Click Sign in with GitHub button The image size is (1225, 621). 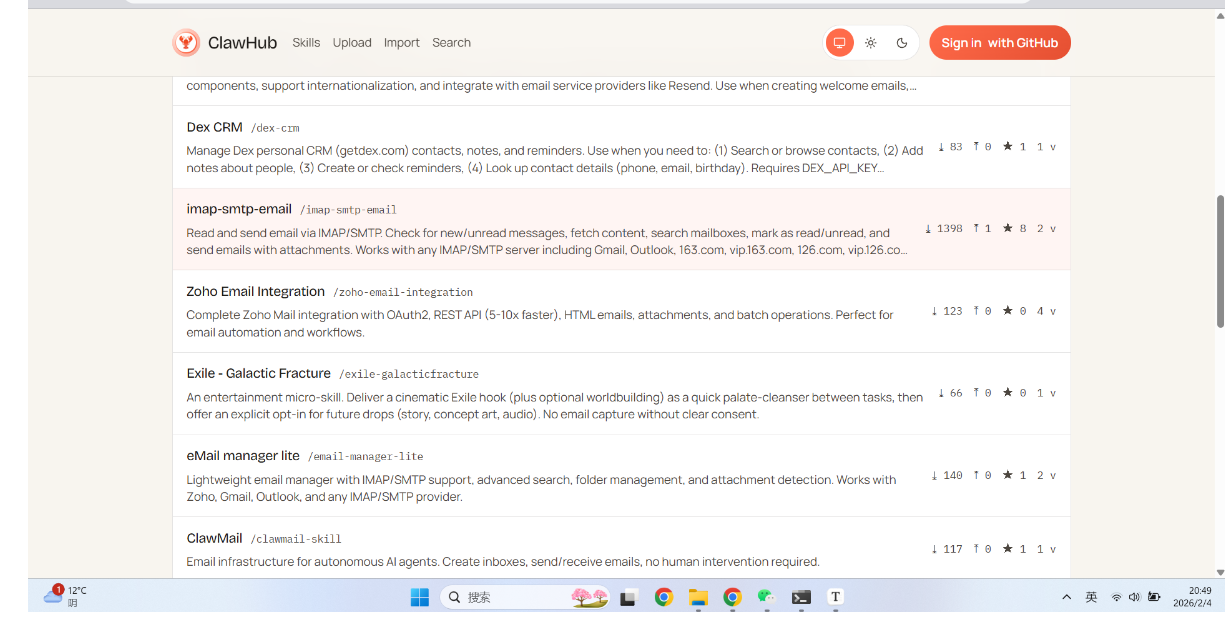[1000, 43]
